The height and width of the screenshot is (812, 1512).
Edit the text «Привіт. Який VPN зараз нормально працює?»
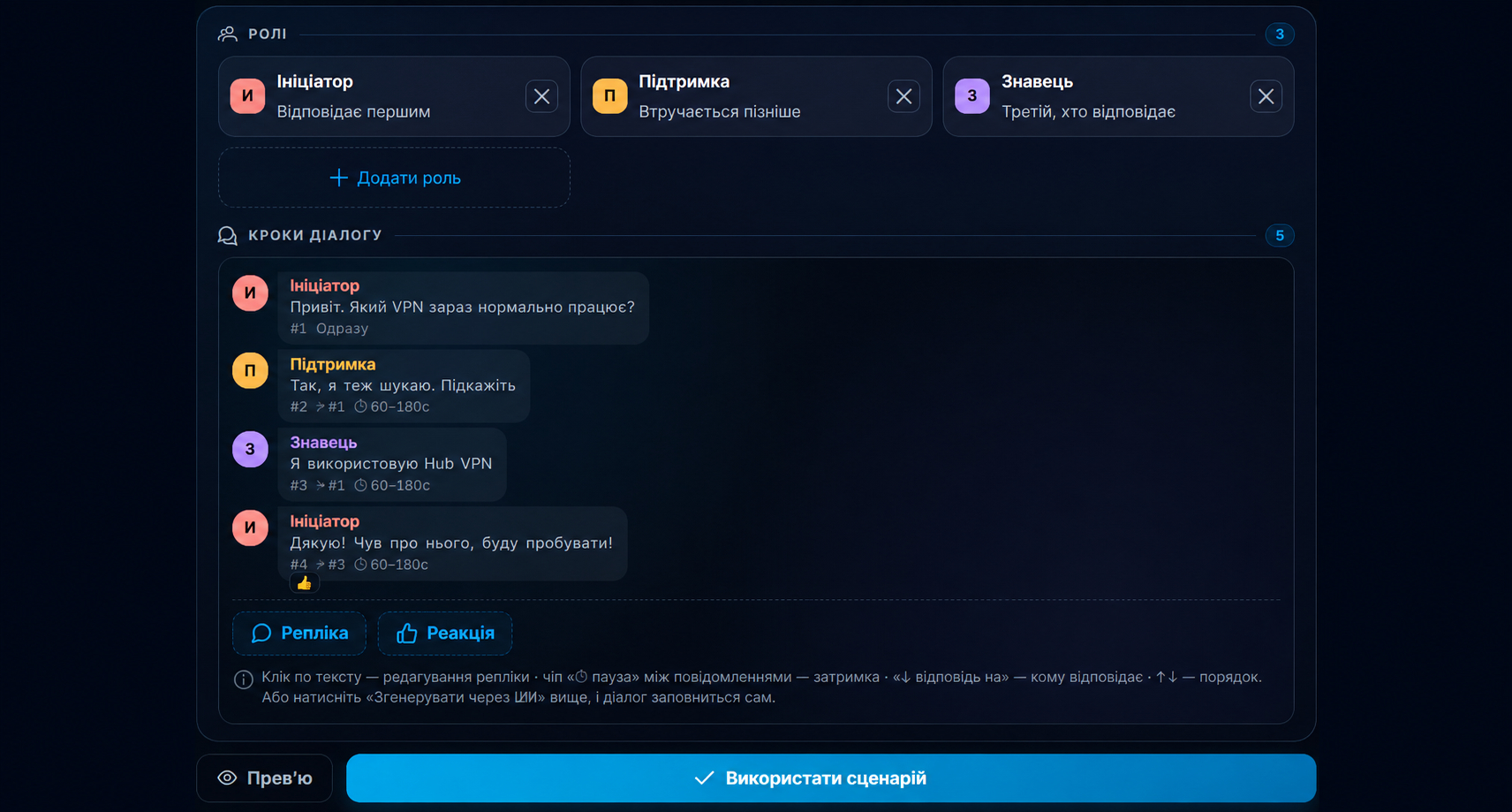(463, 307)
